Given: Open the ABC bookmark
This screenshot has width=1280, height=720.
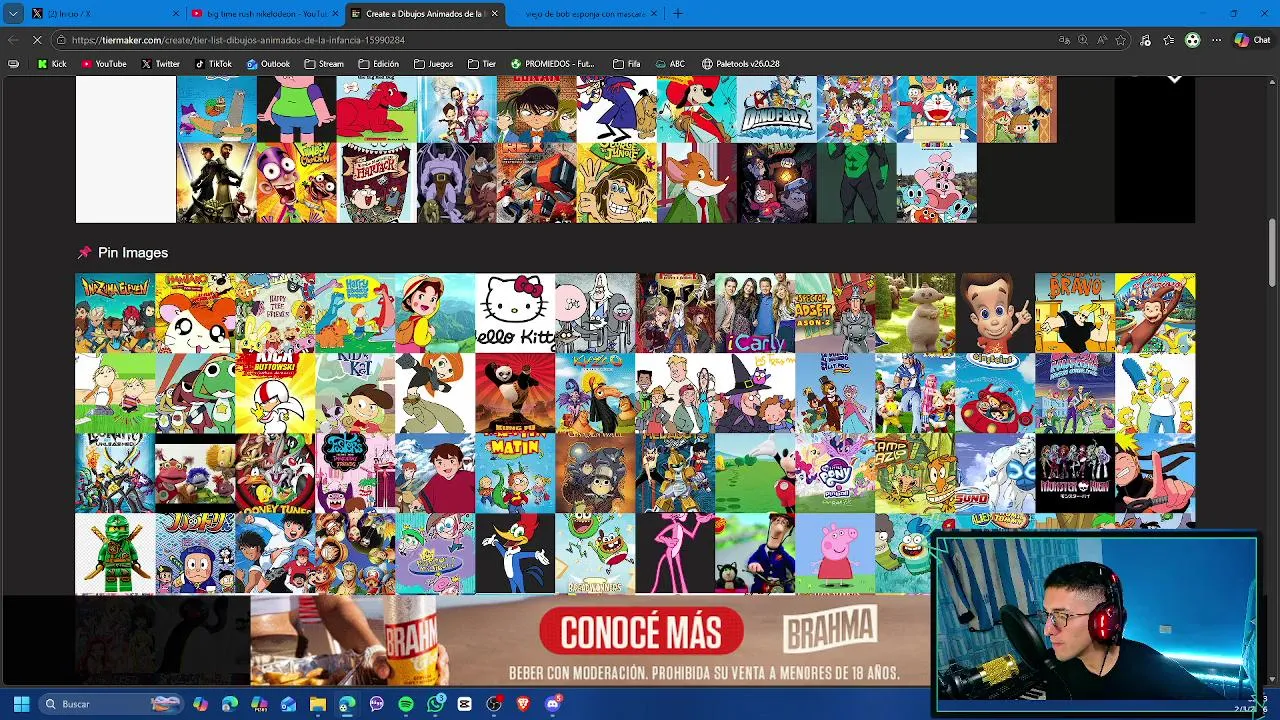Looking at the screenshot, I should click(670, 64).
